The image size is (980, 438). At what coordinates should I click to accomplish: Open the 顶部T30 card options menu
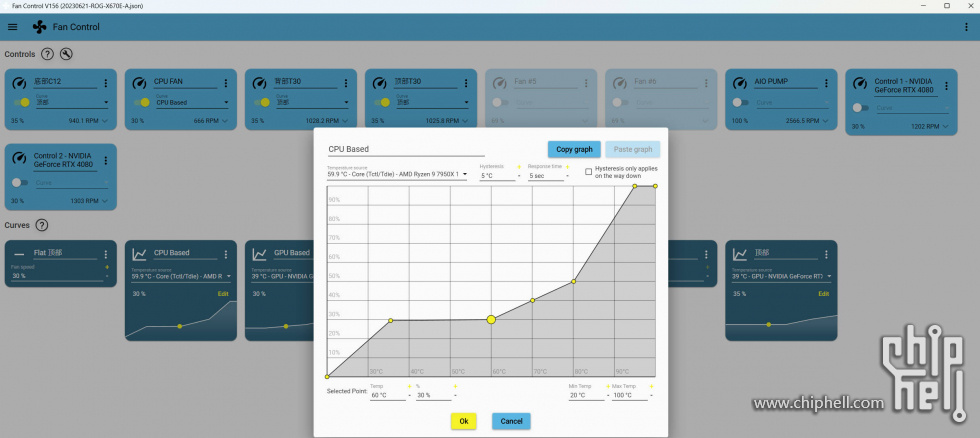(x=466, y=83)
